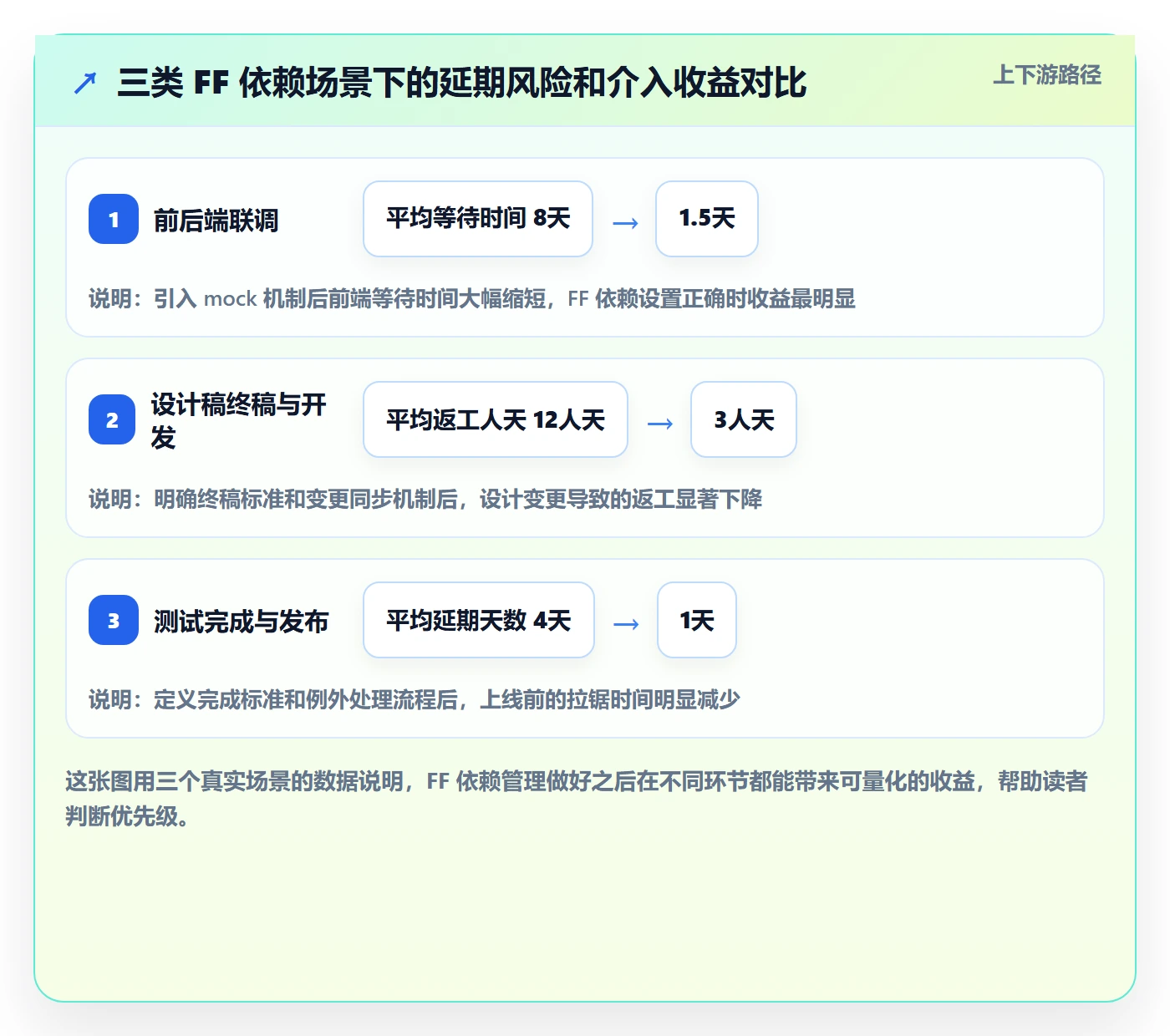Select the 3人天 result box
The height and width of the screenshot is (1036, 1170).
(x=744, y=419)
